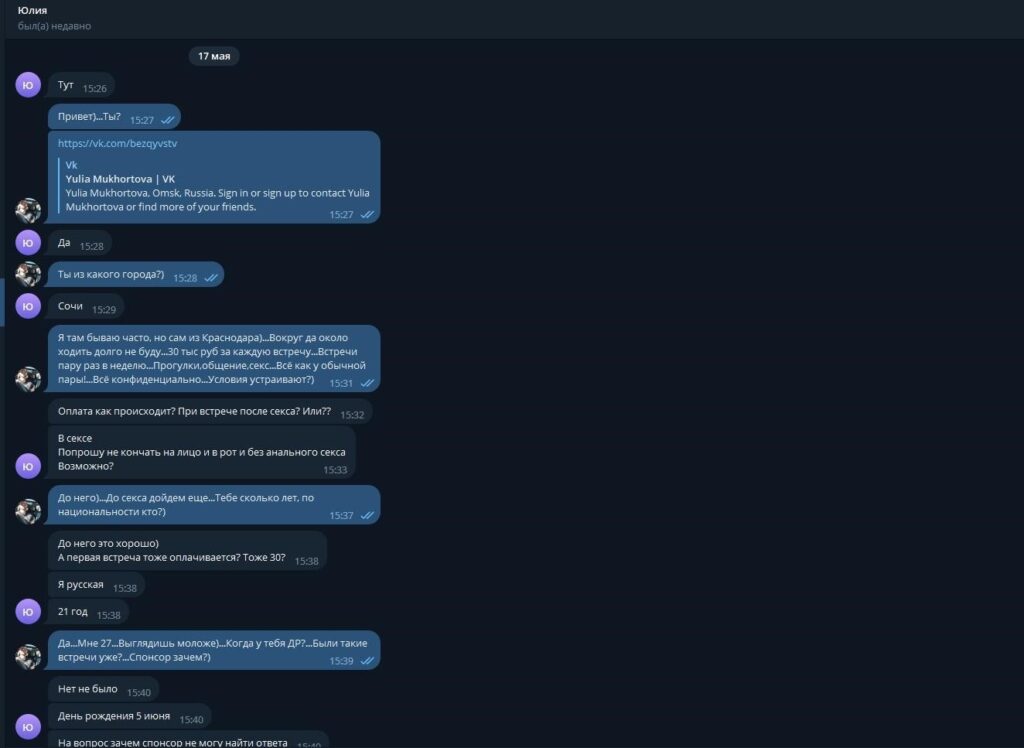1024x748 pixels.
Task: Select the Я русская message bubble
Action: (97, 585)
